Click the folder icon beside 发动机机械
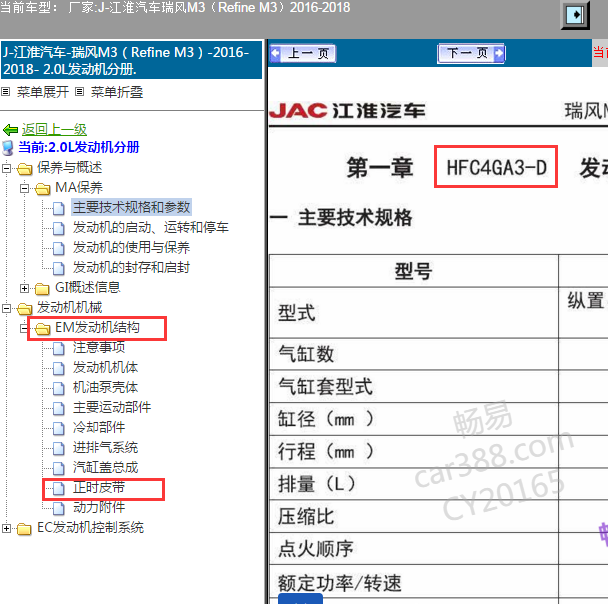This screenshot has width=608, height=604. click(24, 309)
